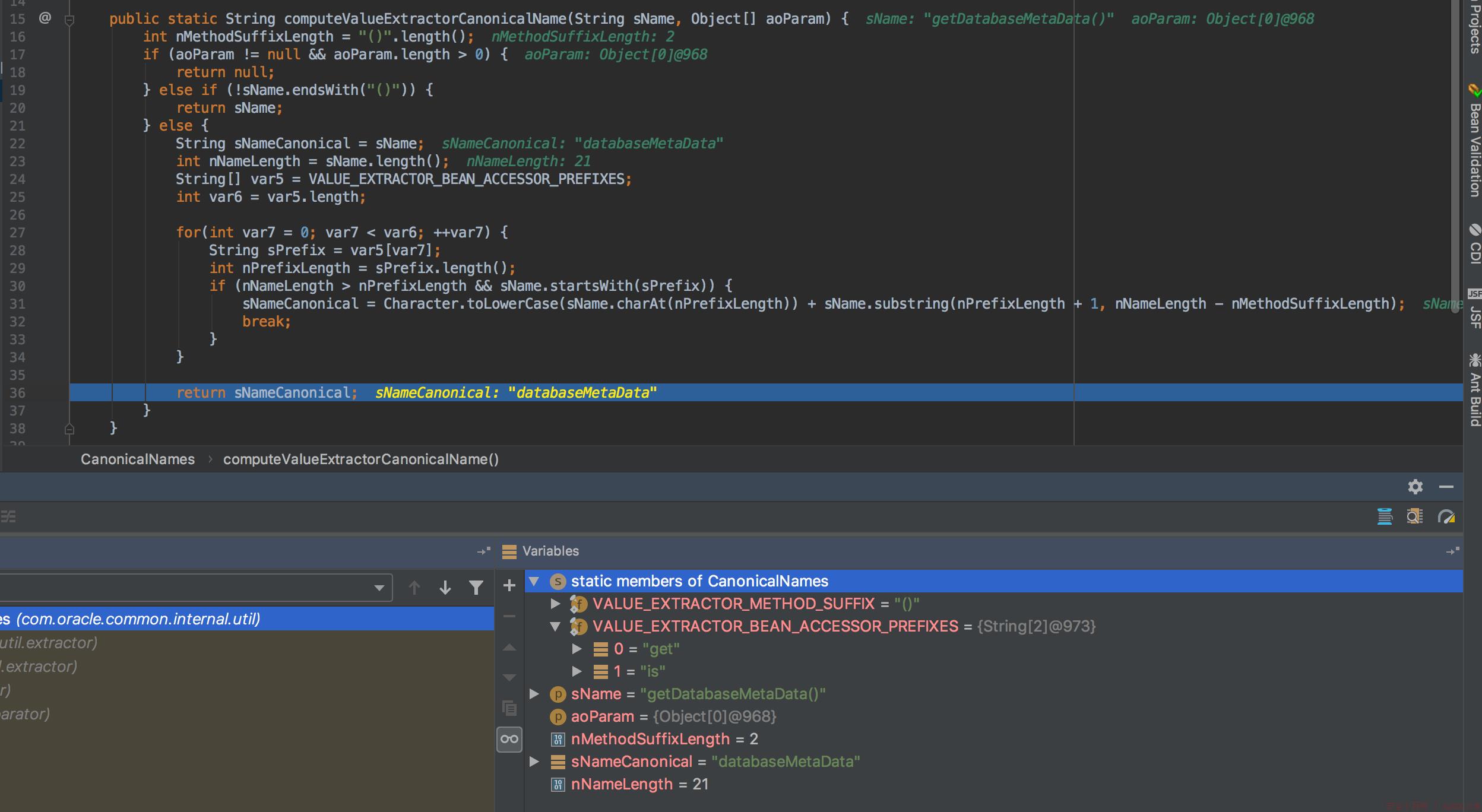The height and width of the screenshot is (812, 1482).
Task: Click CanonicalNames breadcrumb
Action: click(138, 459)
